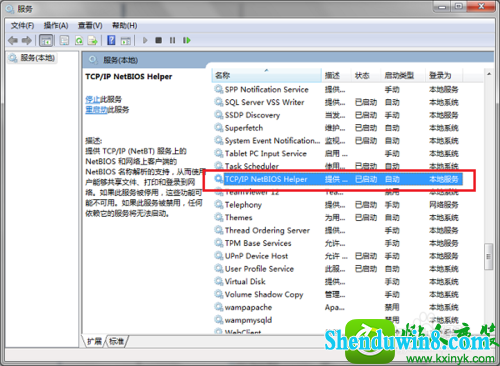The width and height of the screenshot is (500, 366).
Task: Switch to the 扩展 tab
Action: point(94,341)
